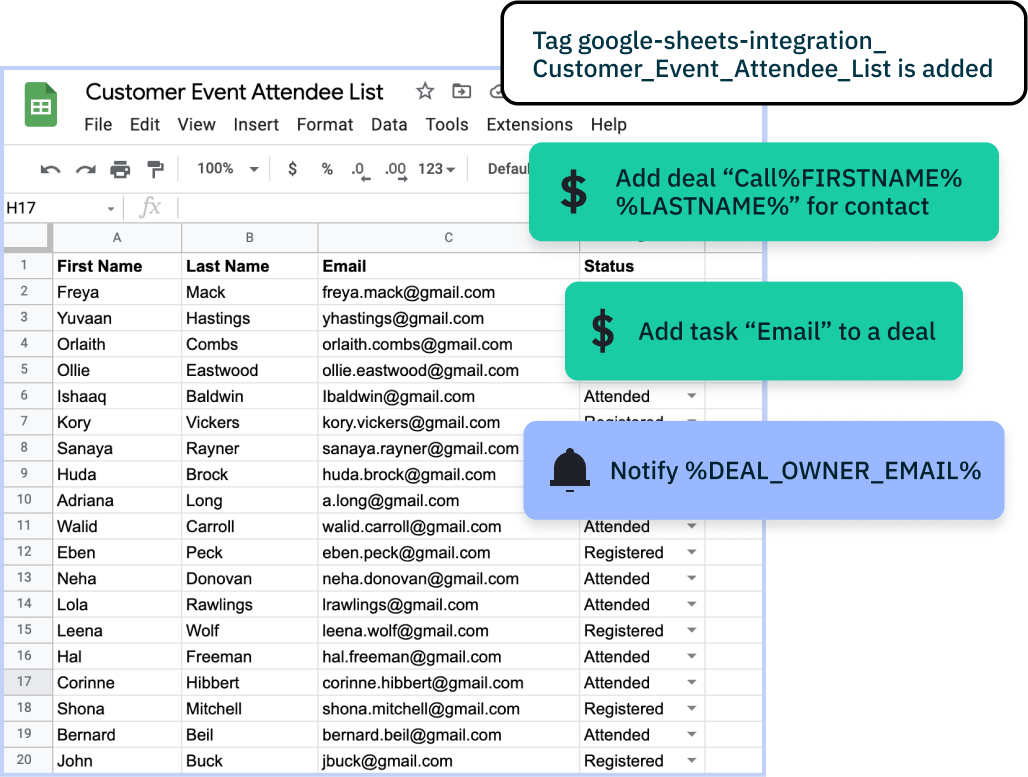Open the Extensions menu
Screen dimensions: 1028x777
[x=529, y=125]
